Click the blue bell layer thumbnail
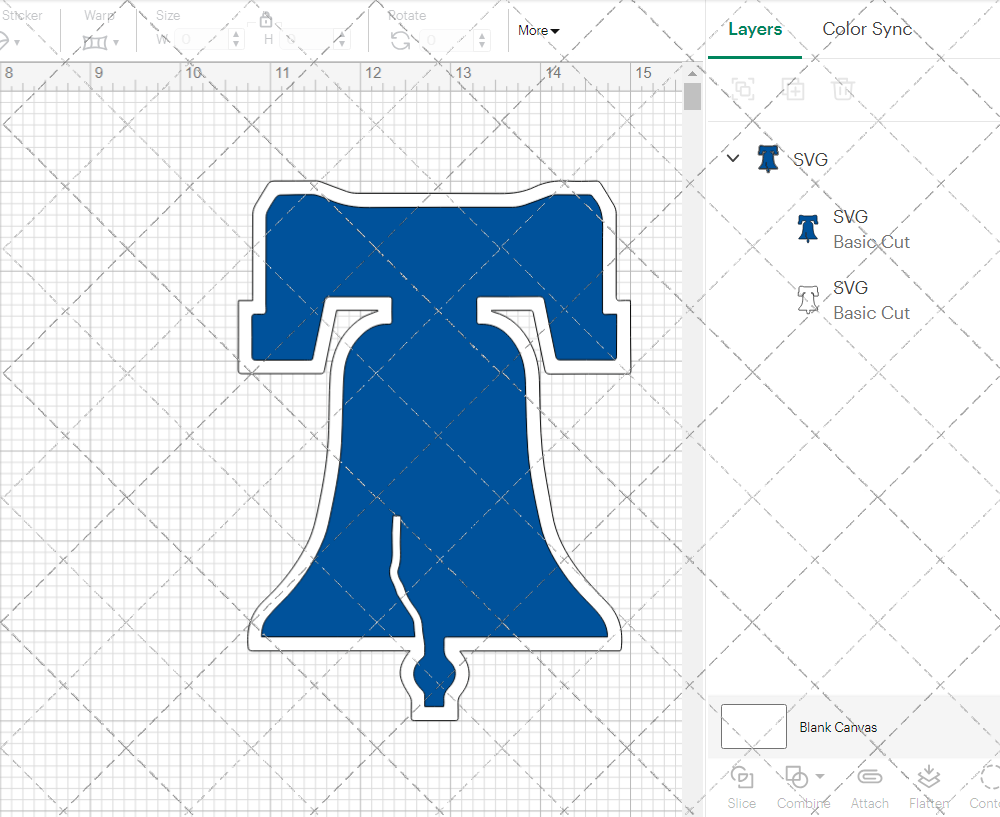The width and height of the screenshot is (1000, 817). 807,228
